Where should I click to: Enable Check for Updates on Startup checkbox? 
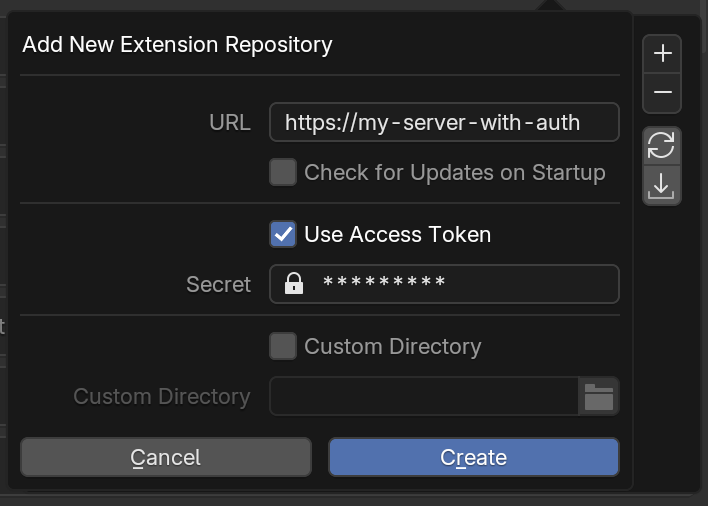pos(284,172)
